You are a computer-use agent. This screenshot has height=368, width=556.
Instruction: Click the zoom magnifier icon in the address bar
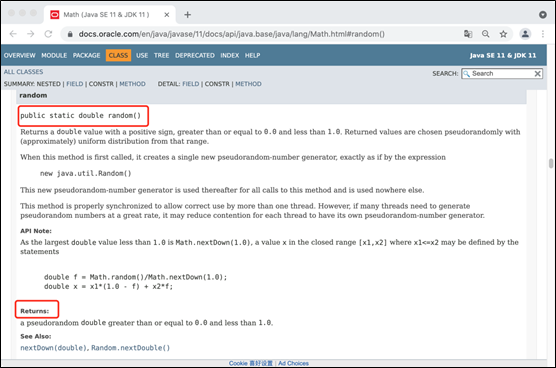pyautogui.click(x=486, y=34)
